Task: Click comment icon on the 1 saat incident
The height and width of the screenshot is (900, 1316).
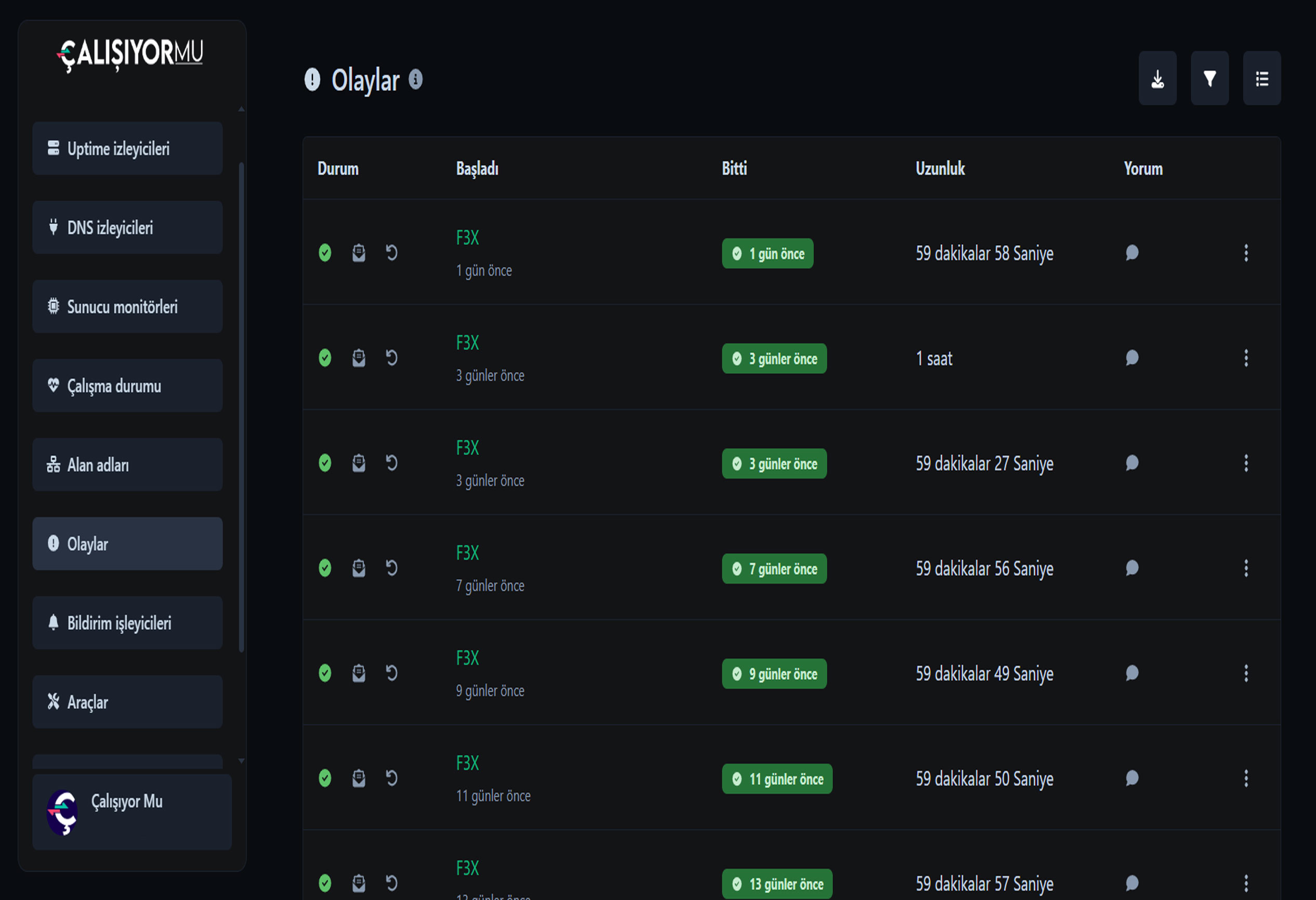Action: [x=1132, y=358]
